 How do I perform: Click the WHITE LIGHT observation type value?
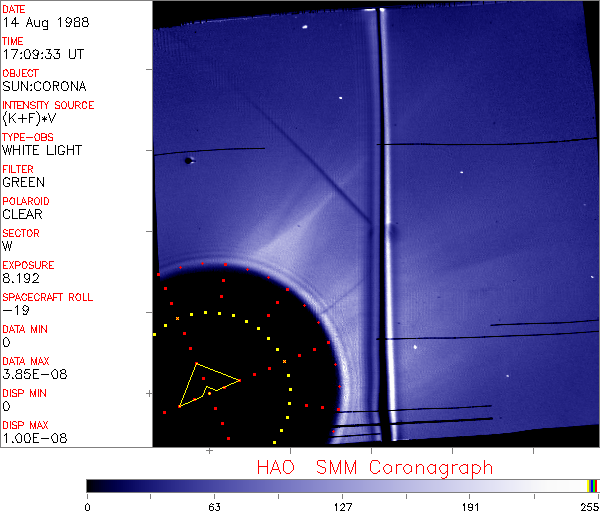(42, 150)
